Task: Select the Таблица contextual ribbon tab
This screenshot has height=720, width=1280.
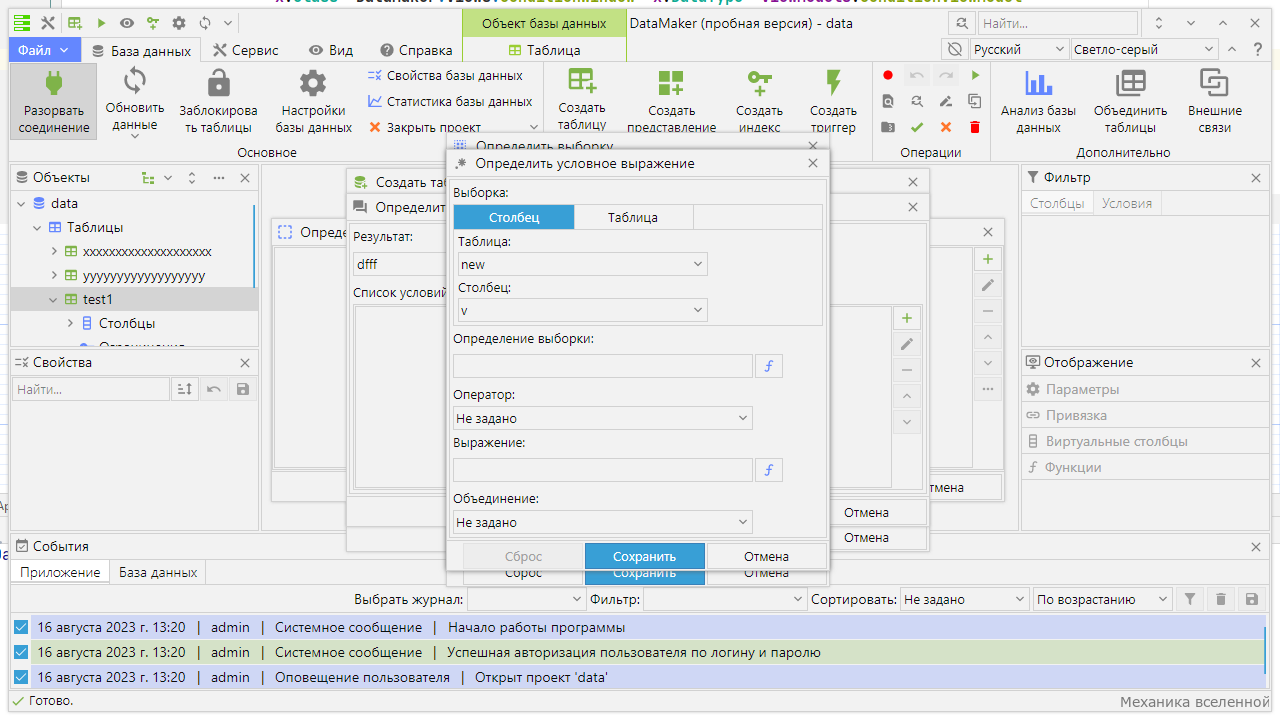Action: [x=544, y=50]
